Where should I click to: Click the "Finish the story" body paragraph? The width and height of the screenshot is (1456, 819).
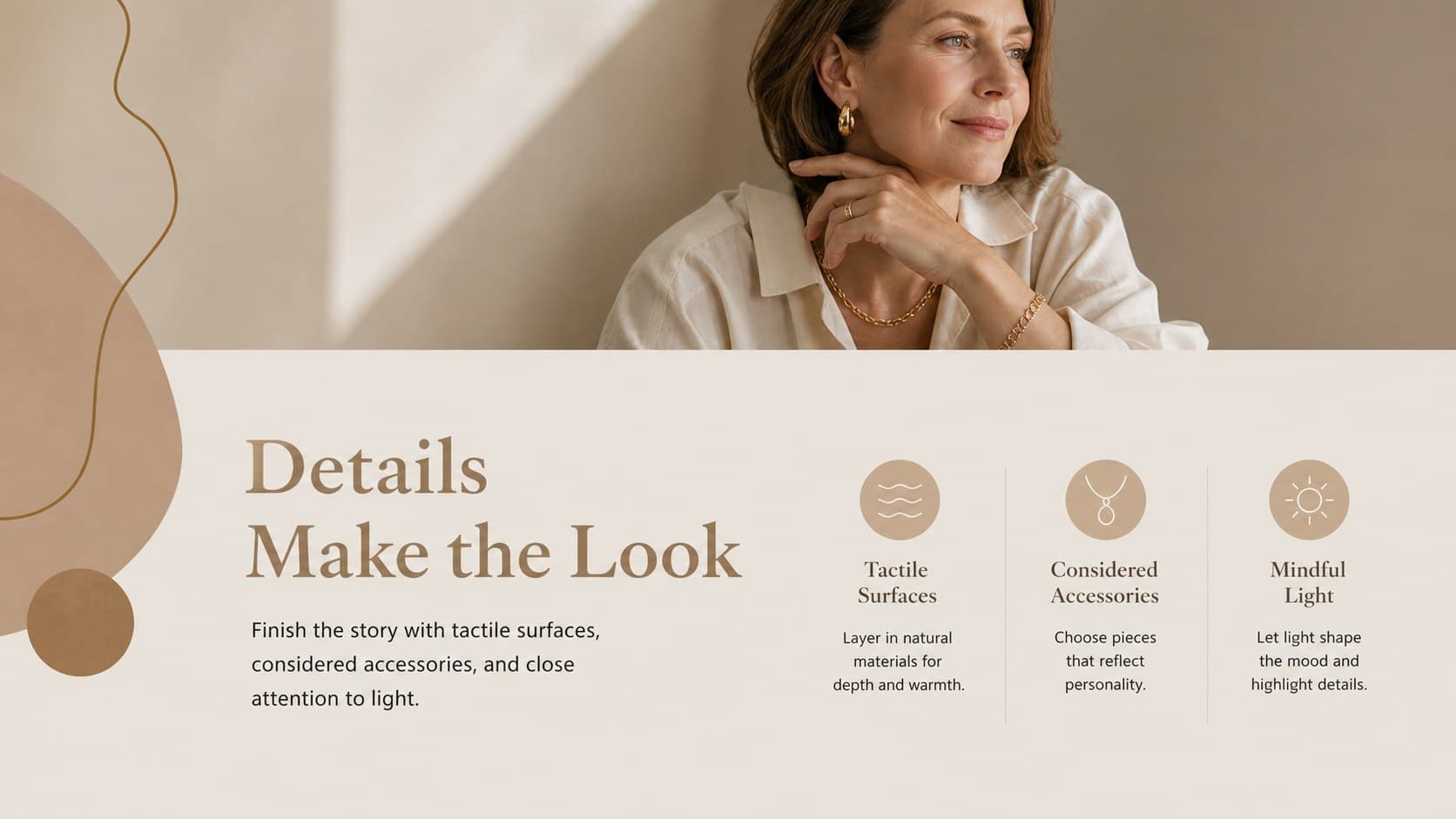[425, 664]
